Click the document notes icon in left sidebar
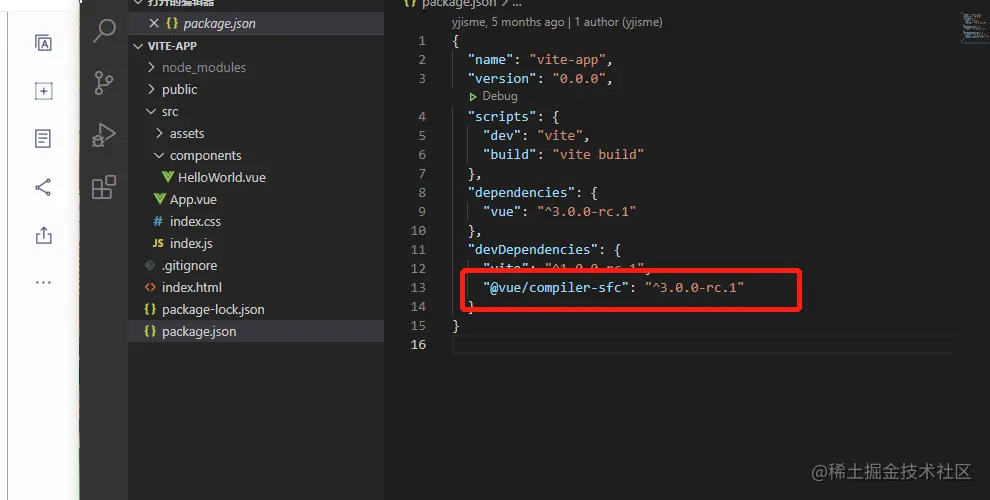990x500 pixels. (43, 139)
